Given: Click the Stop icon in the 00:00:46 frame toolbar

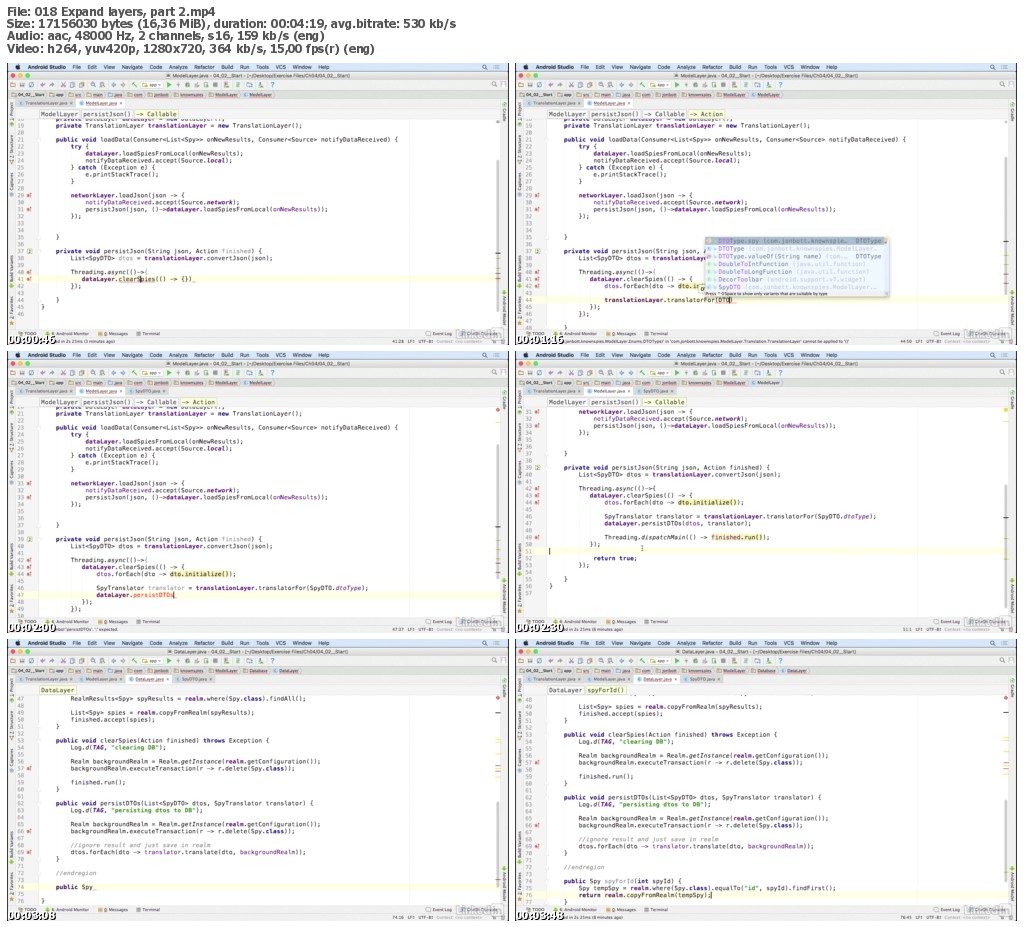Looking at the screenshot, I should [215, 85].
